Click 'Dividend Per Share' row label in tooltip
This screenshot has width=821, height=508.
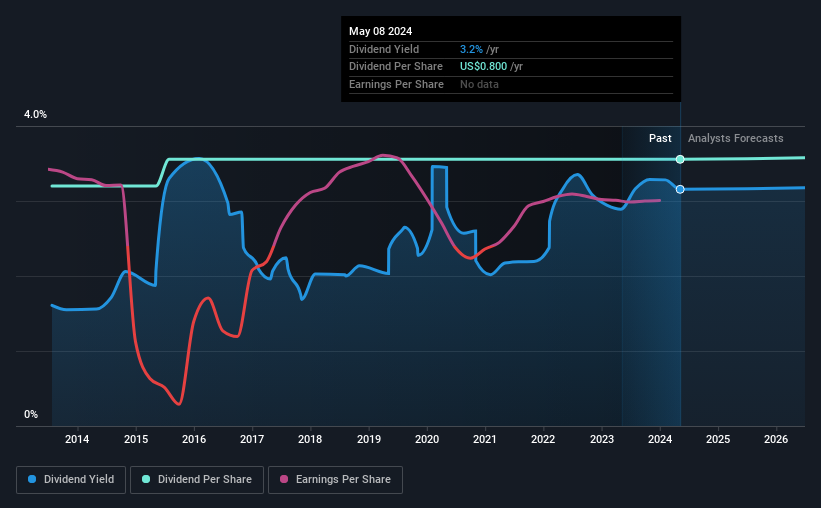point(395,67)
